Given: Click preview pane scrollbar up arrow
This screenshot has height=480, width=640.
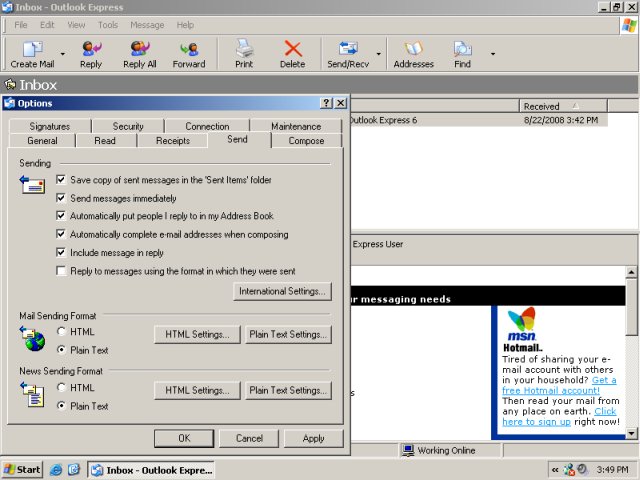Looking at the screenshot, I should pos(631,272).
